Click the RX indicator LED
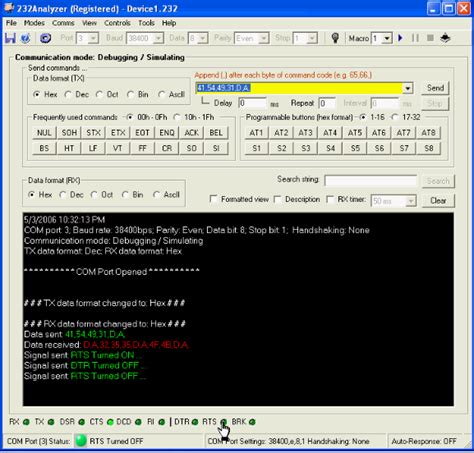The height and width of the screenshot is (453, 474). (x=26, y=422)
